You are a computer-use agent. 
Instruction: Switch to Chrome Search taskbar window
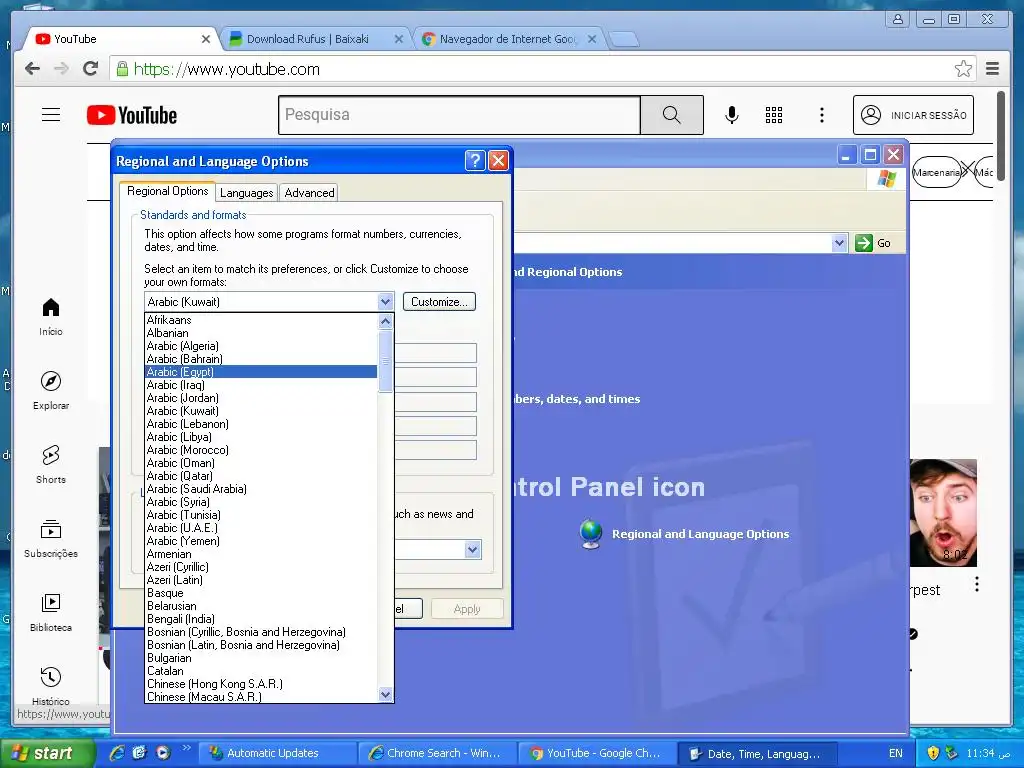click(437, 753)
